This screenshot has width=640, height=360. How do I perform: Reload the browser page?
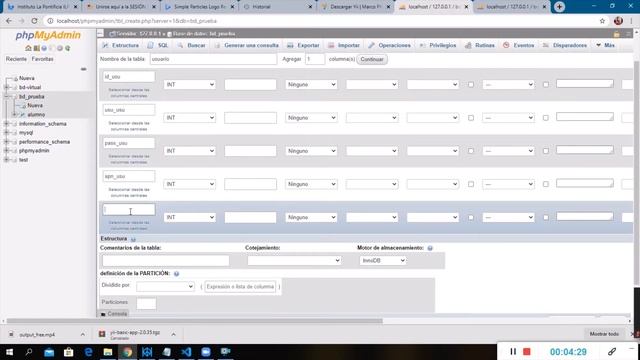point(34,21)
